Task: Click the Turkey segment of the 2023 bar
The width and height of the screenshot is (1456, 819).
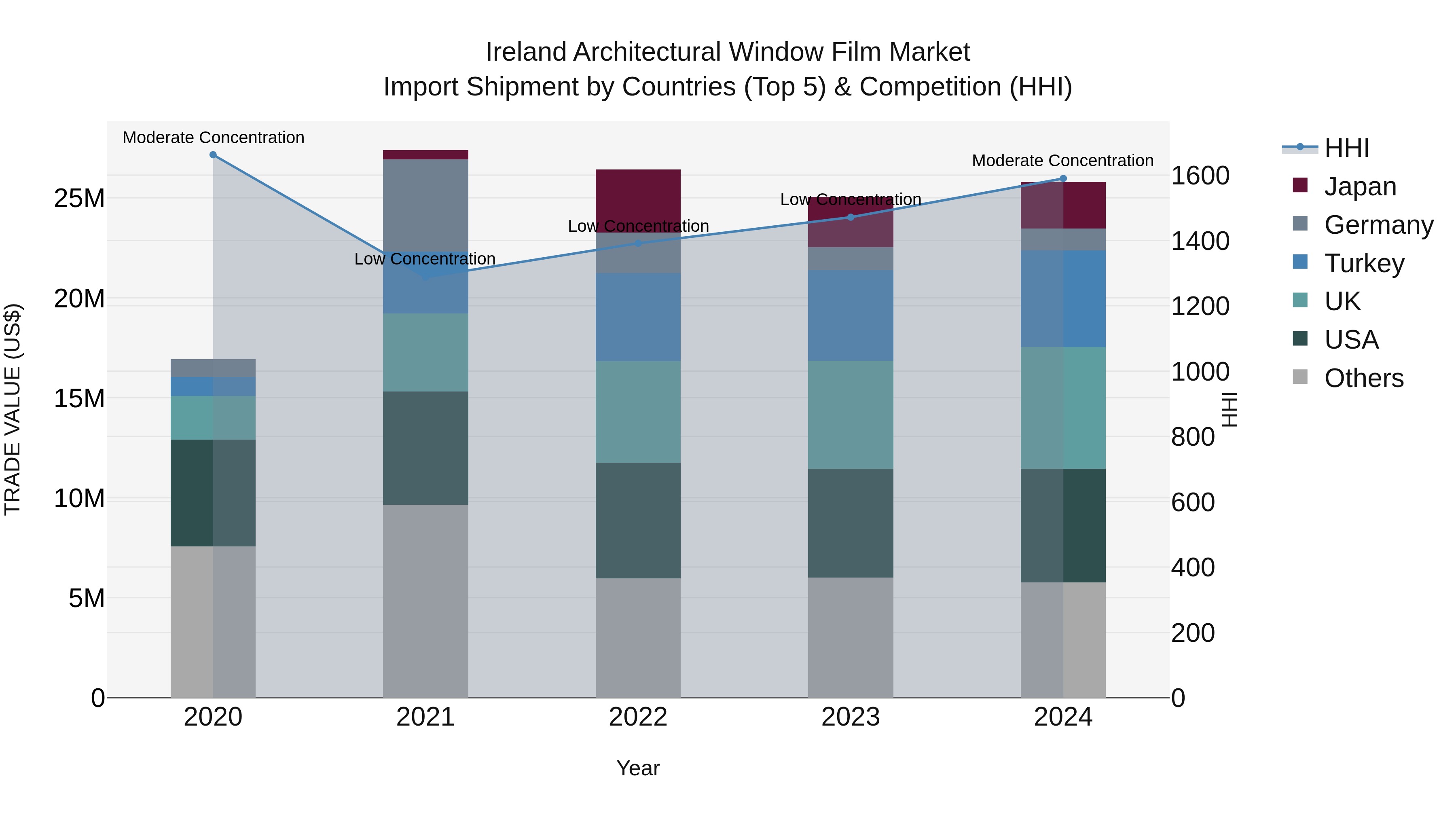Action: (x=851, y=315)
